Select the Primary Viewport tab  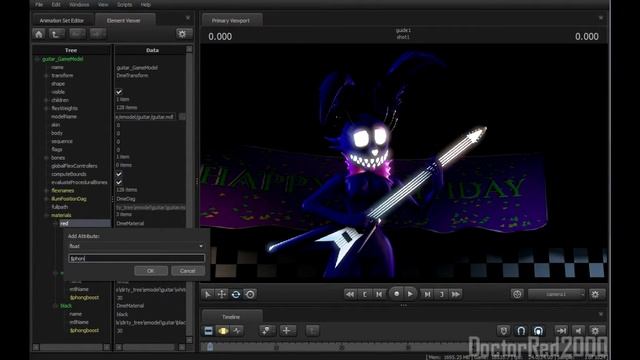click(231, 20)
